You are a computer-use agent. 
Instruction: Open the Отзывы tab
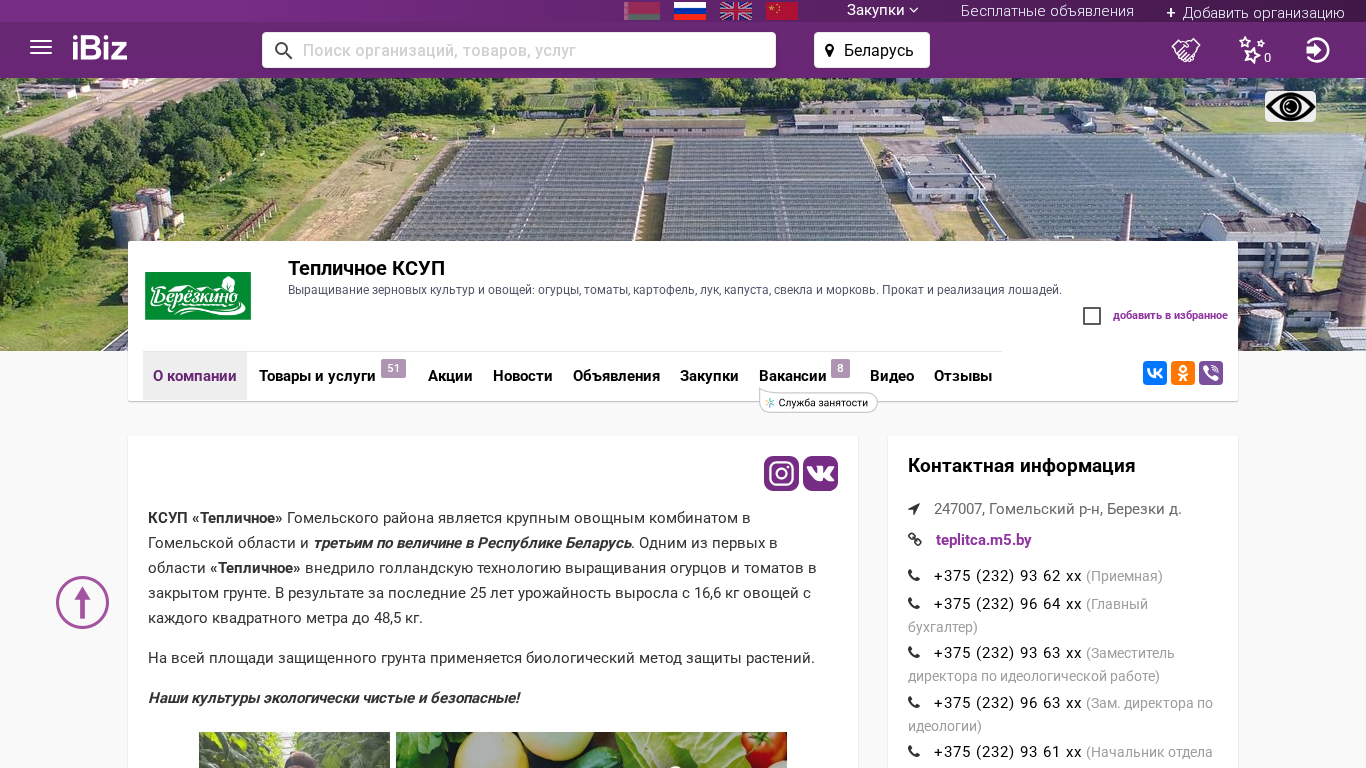click(x=962, y=376)
